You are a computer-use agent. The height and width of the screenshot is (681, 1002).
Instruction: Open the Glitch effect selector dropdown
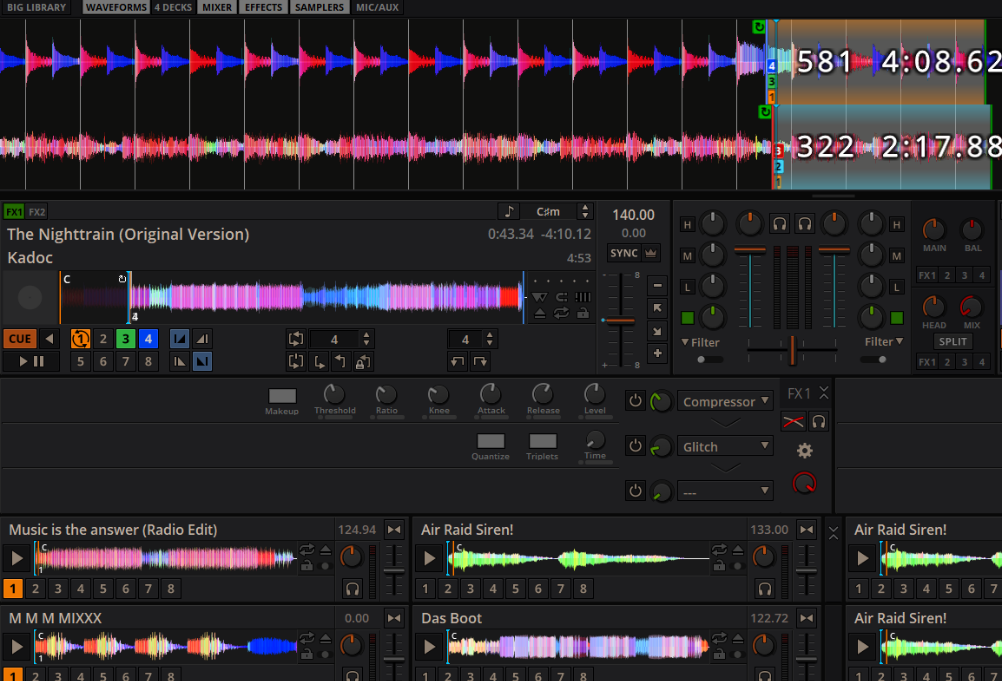[x=725, y=446]
